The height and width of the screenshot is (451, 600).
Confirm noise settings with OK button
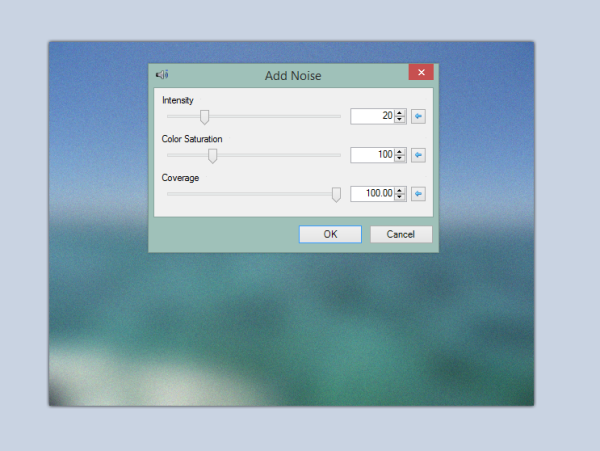pos(330,234)
